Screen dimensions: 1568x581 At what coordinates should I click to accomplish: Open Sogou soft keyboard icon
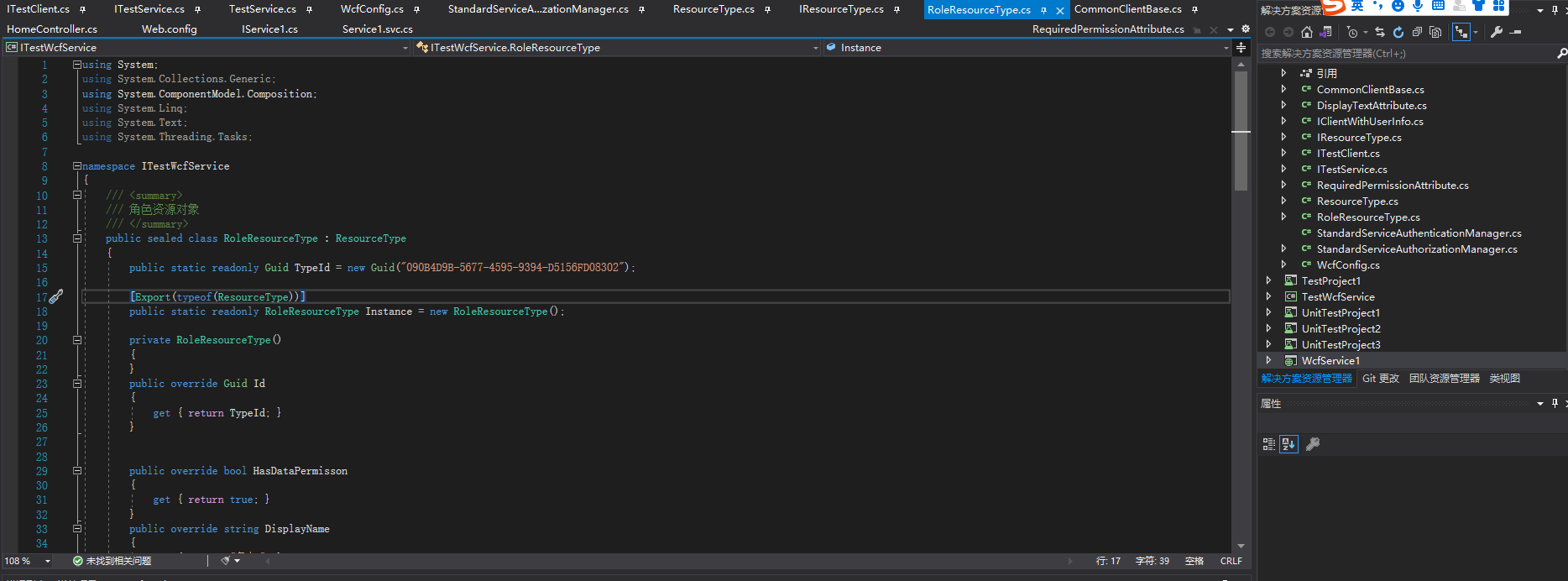pyautogui.click(x=1438, y=6)
